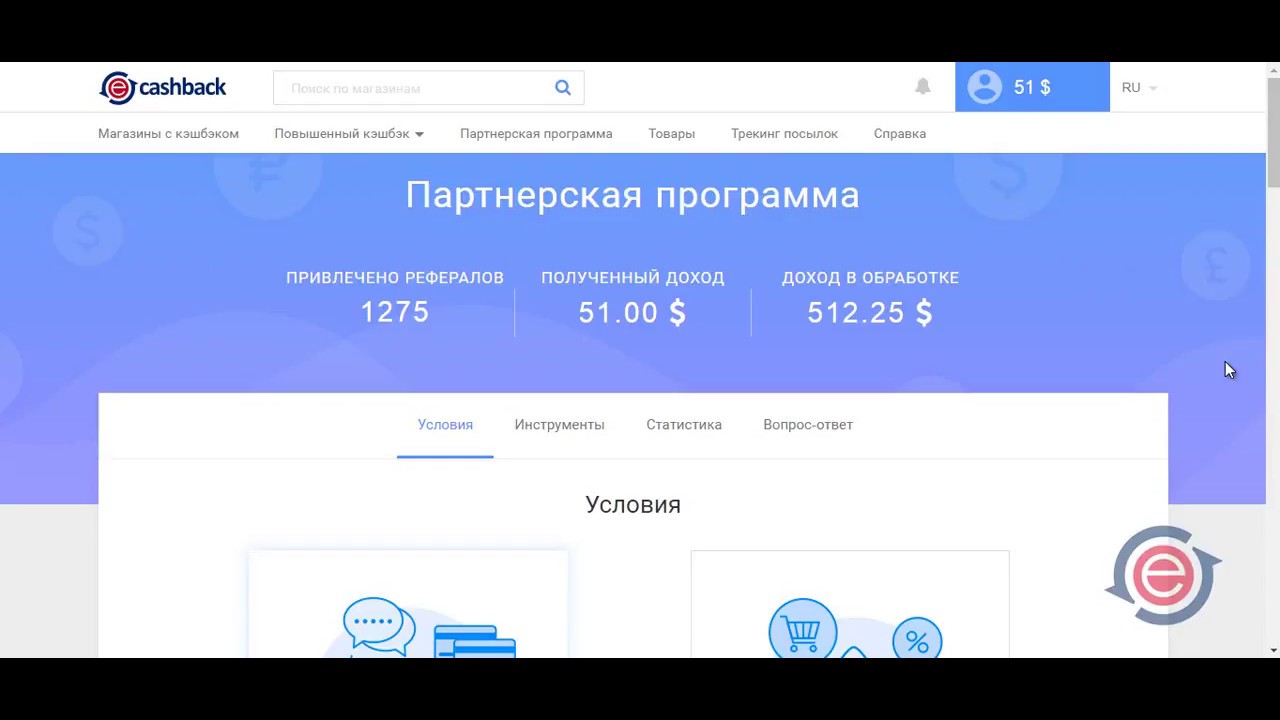Switch to the Инструменты tab
1280x720 pixels.
(559, 425)
